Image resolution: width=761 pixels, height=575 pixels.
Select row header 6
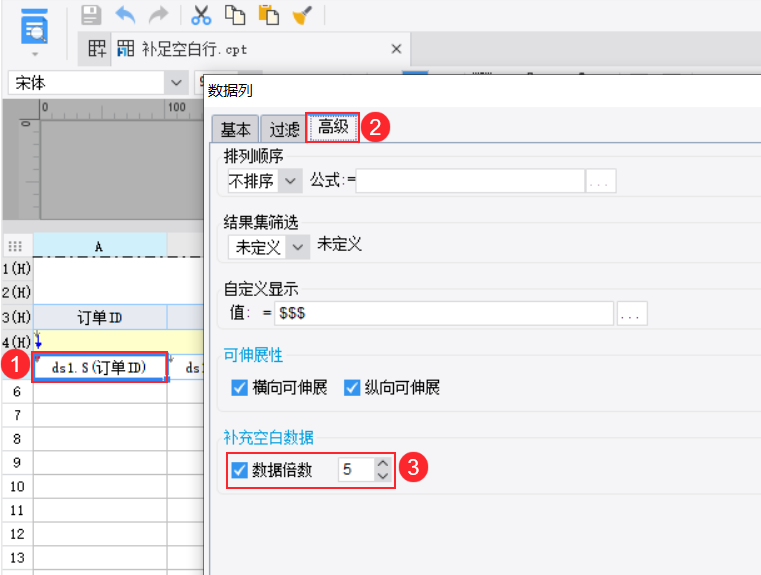pyautogui.click(x=17, y=392)
